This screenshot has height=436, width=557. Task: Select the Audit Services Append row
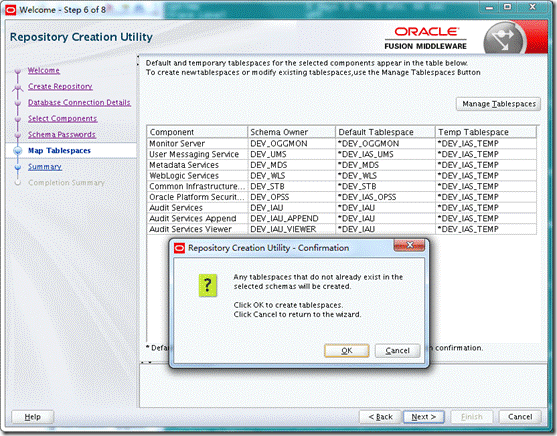click(x=342, y=218)
